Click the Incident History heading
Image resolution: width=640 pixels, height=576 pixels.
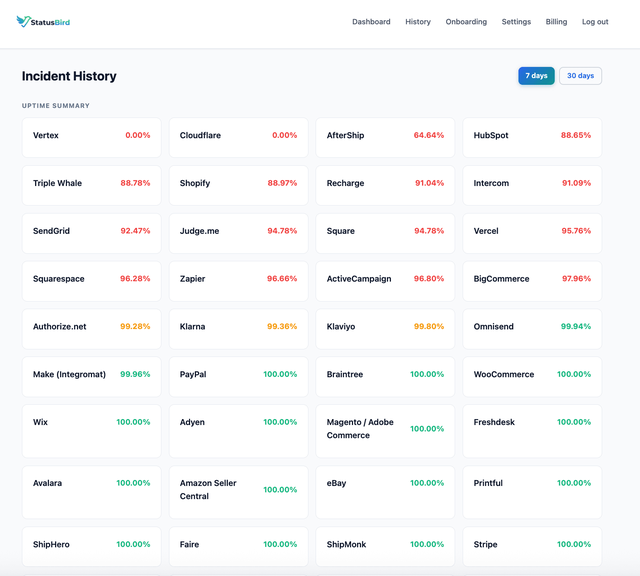(69, 76)
